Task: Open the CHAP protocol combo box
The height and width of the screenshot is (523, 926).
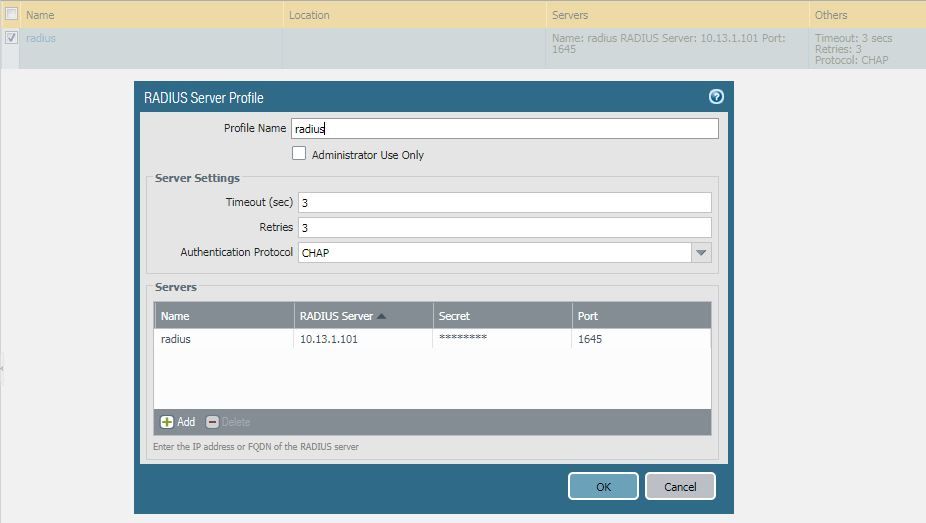Action: [494, 253]
